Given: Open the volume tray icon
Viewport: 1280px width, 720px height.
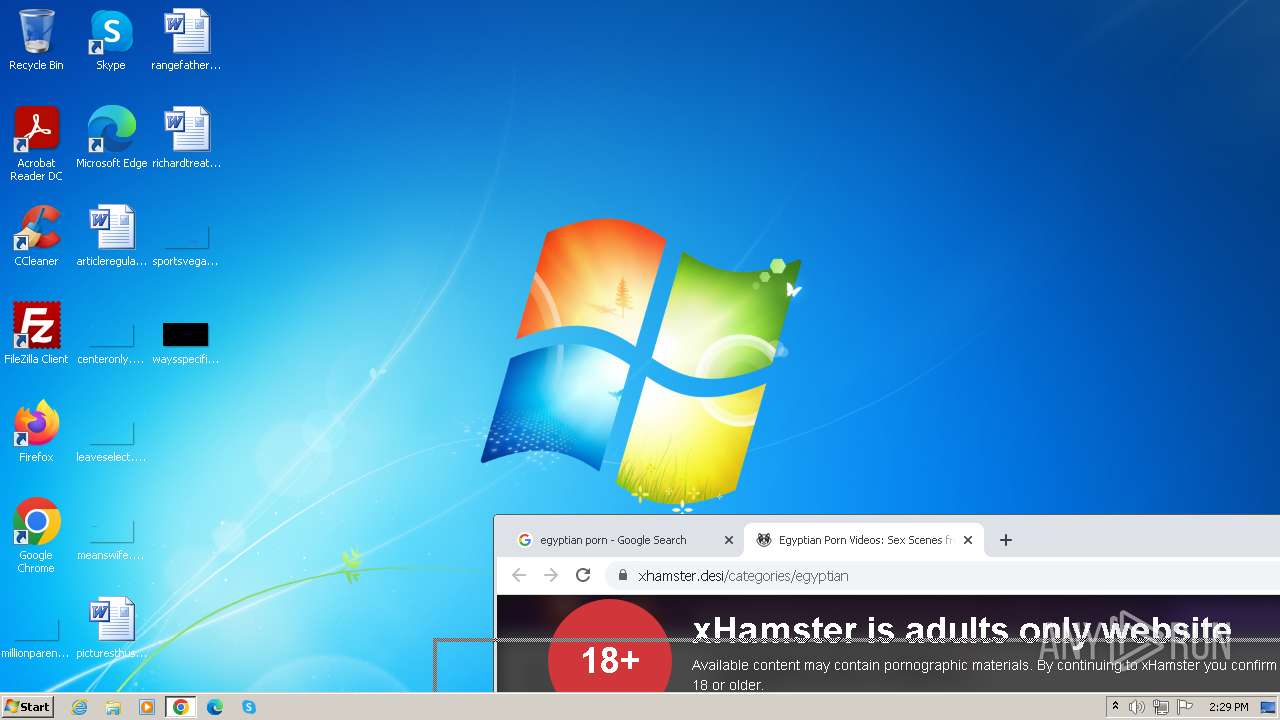Looking at the screenshot, I should (1137, 707).
